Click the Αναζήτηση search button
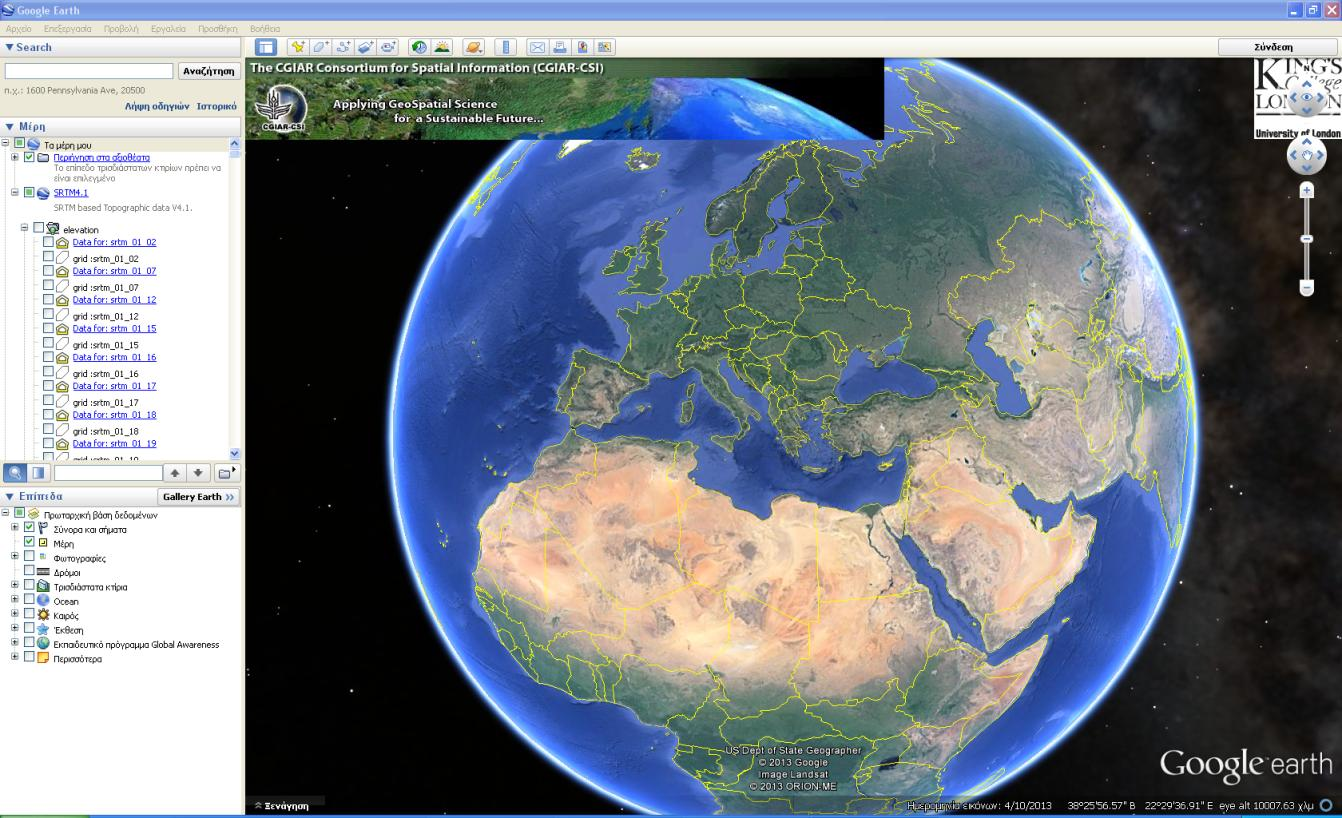Viewport: 1342px width, 818px height. coord(209,71)
